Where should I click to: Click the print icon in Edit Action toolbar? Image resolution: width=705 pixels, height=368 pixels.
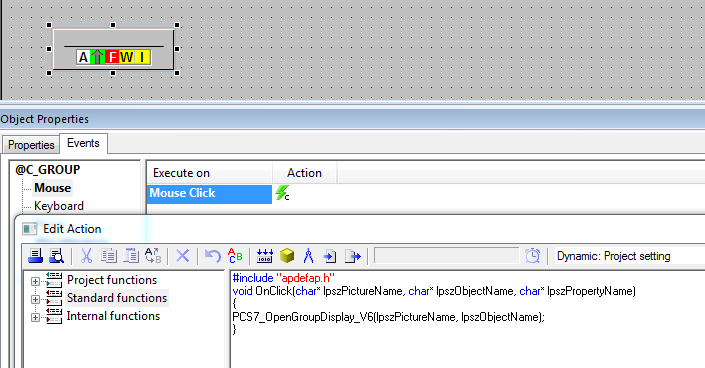(36, 256)
